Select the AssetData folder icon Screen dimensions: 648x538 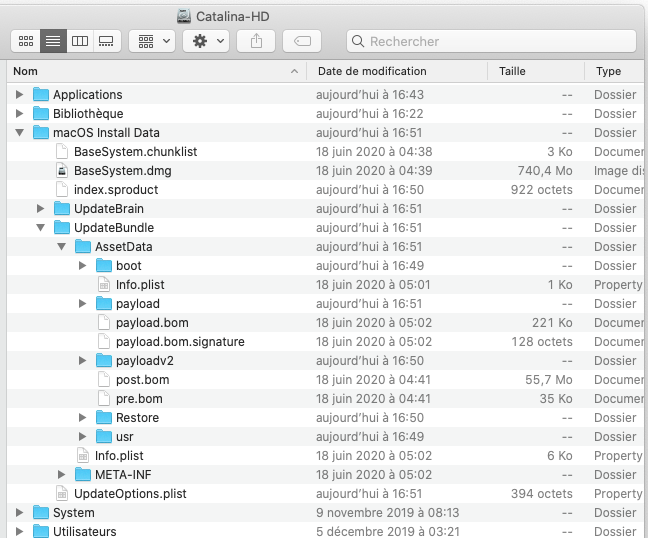(83, 247)
